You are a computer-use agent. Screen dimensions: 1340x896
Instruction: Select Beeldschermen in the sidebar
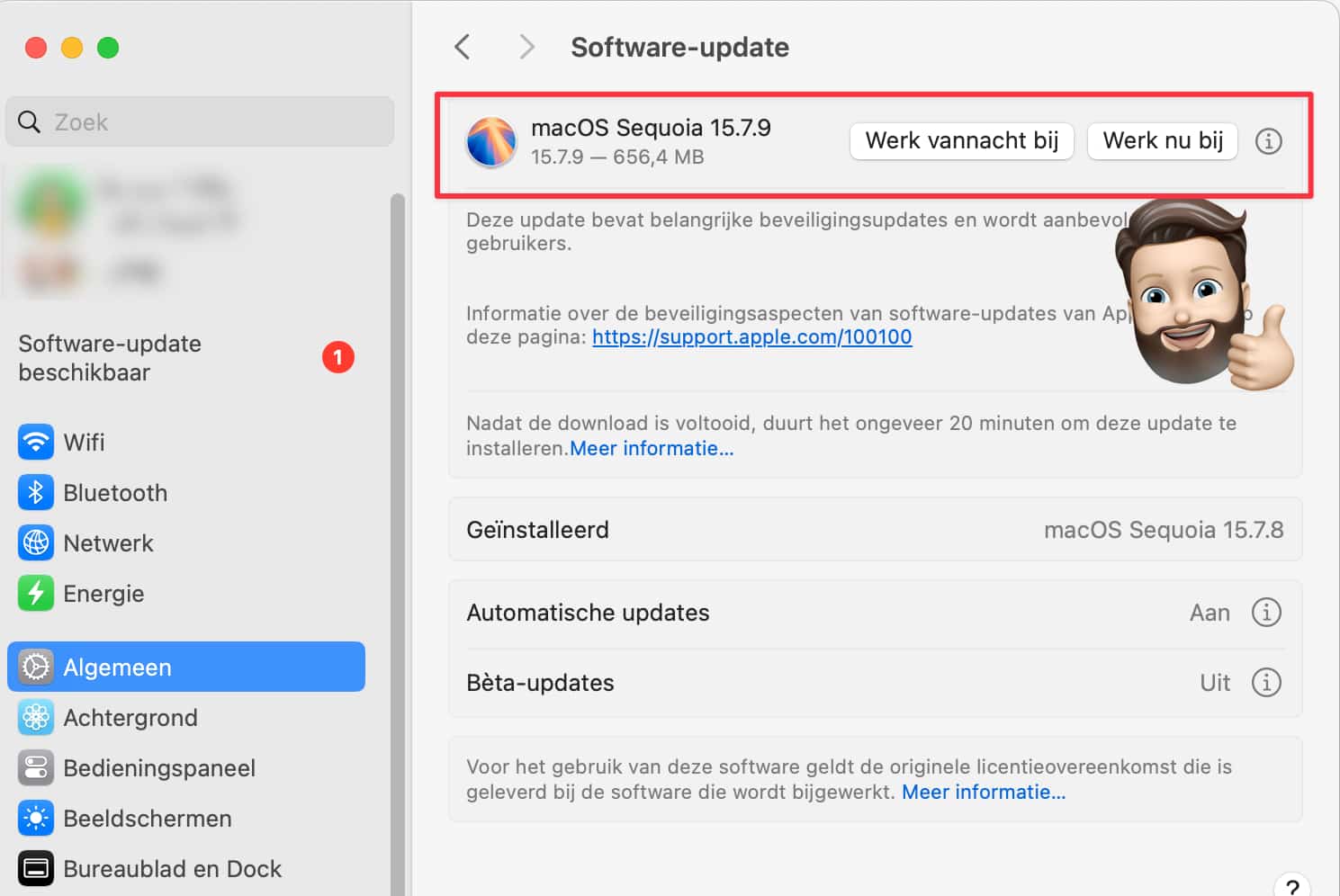tap(186, 819)
